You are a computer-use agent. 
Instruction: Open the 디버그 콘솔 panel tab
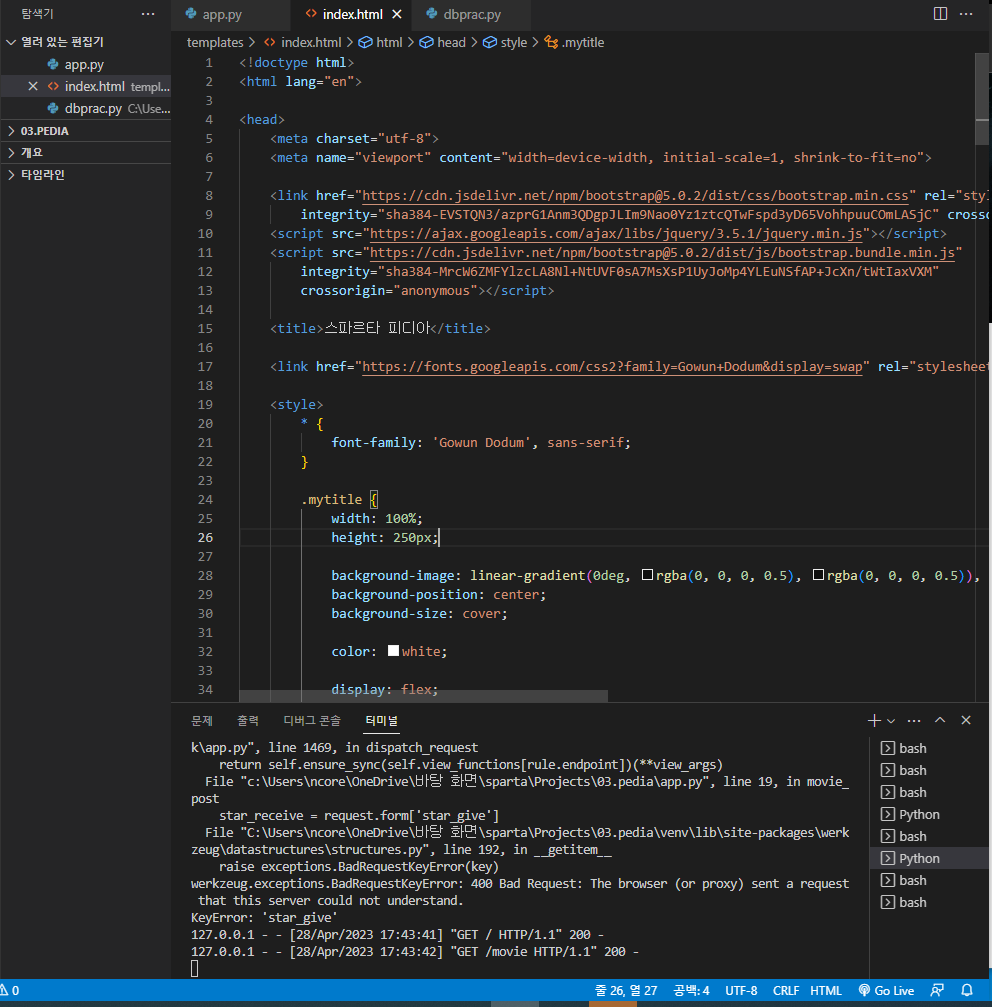click(312, 721)
